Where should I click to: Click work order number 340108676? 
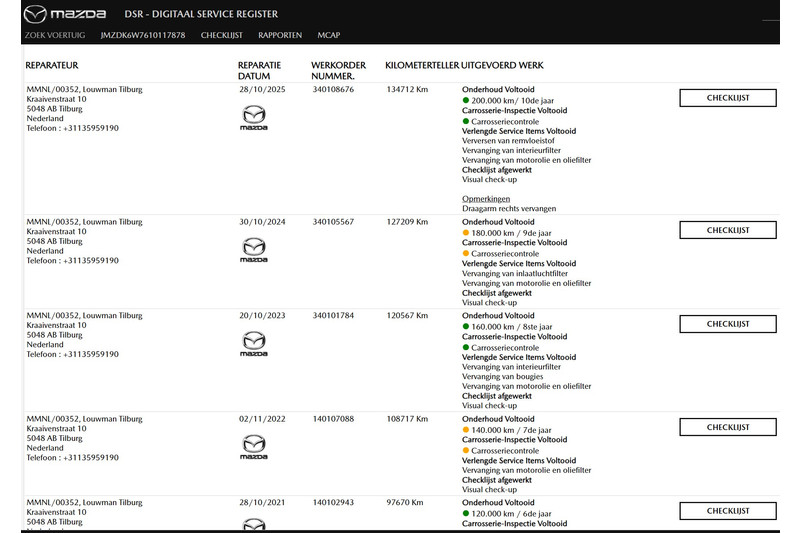333,89
